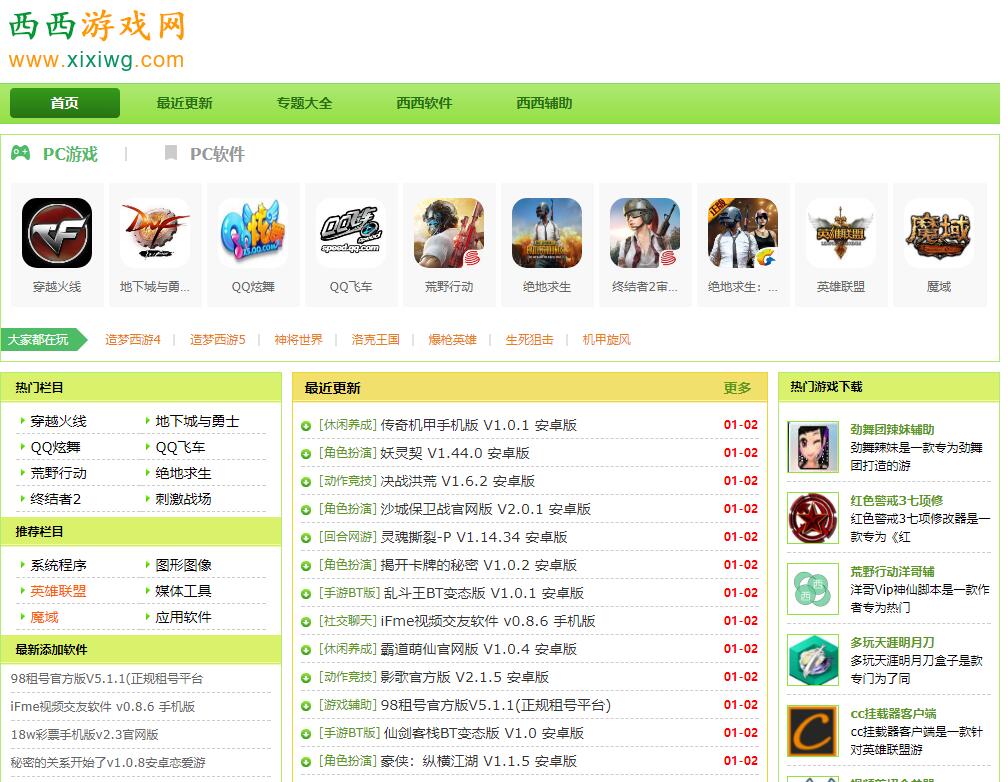Switch to the PC游戏 tab
The width and height of the screenshot is (1008, 782).
[x=71, y=154]
